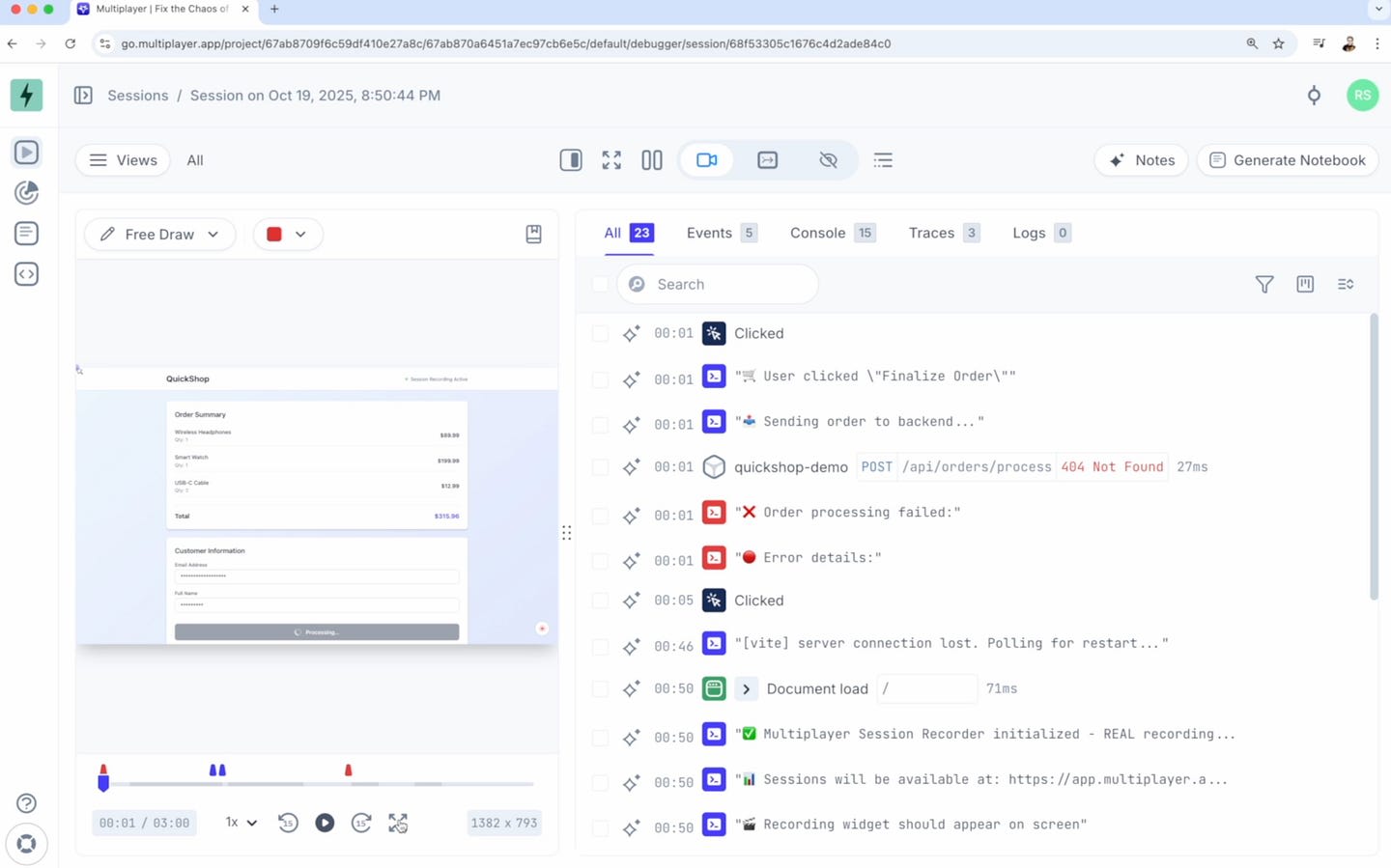This screenshot has height=868, width=1391.
Task: Select the hidden eye-slash view mode
Action: [x=828, y=160]
